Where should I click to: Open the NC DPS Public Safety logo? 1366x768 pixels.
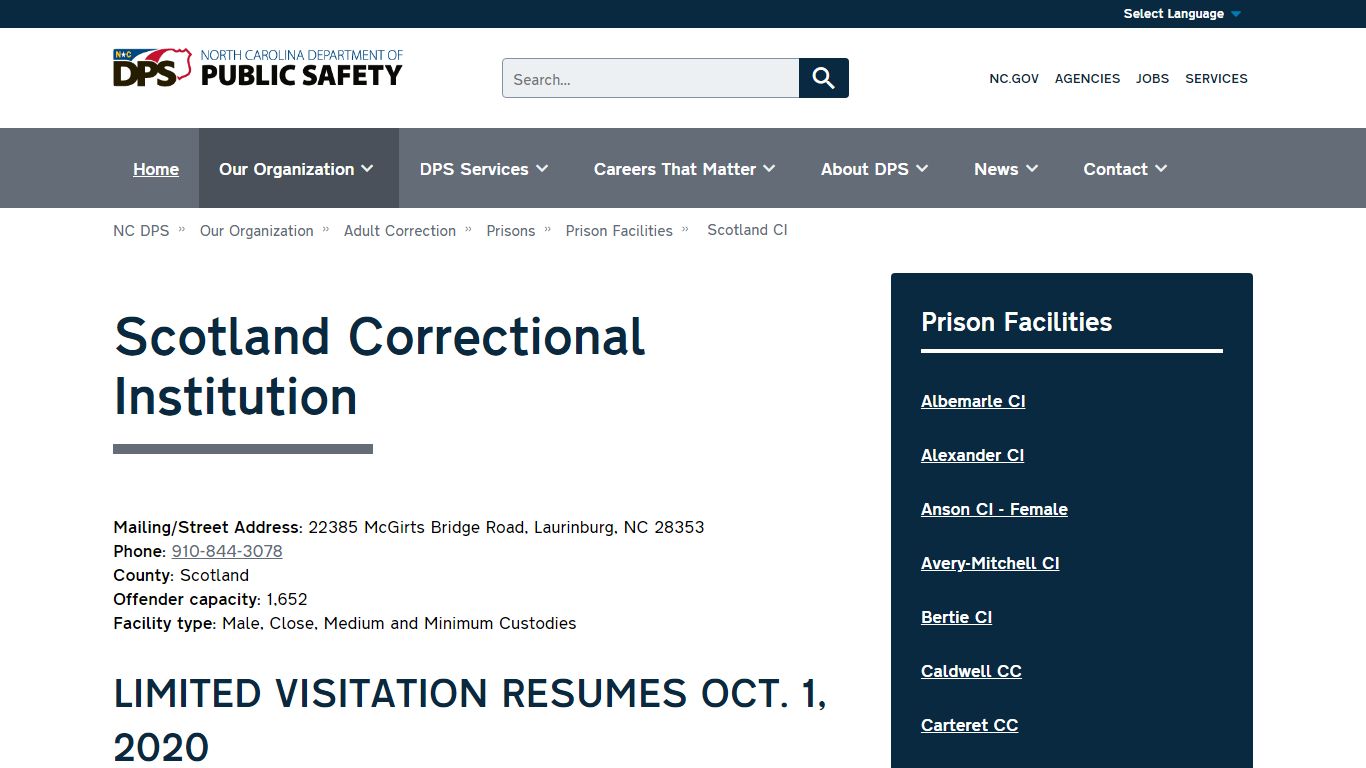pyautogui.click(x=258, y=68)
